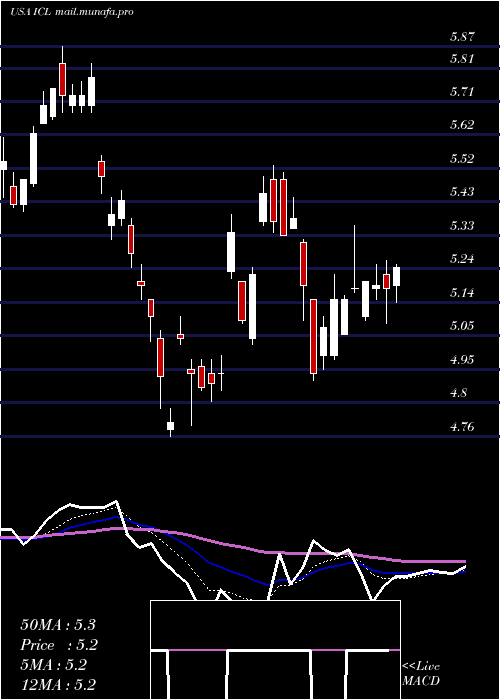Viewport: 500px width, 700px height.
Task: Click the highest red candlestick near 5.81
Action: [62, 79]
